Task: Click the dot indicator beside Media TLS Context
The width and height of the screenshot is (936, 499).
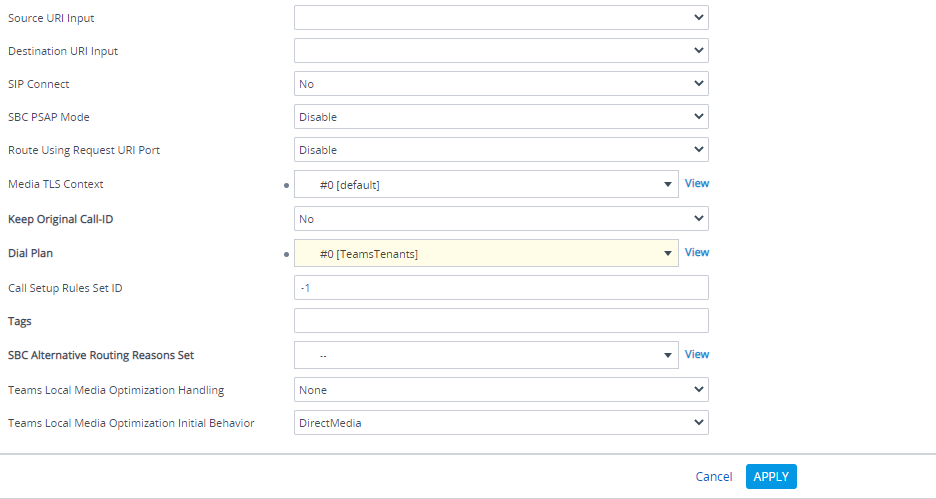Action: pos(287,186)
